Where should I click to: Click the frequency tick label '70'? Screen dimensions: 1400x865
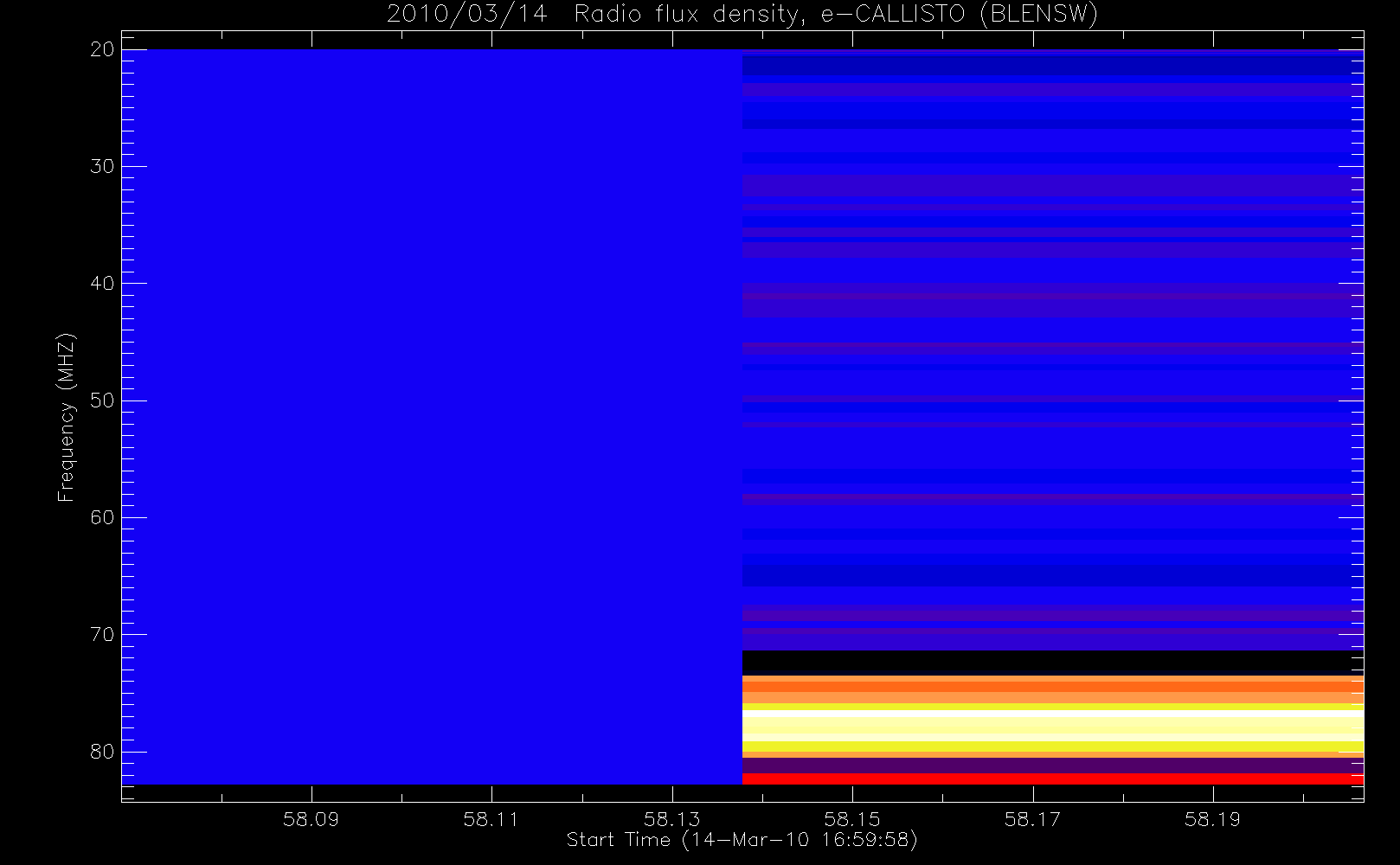pyautogui.click(x=102, y=634)
